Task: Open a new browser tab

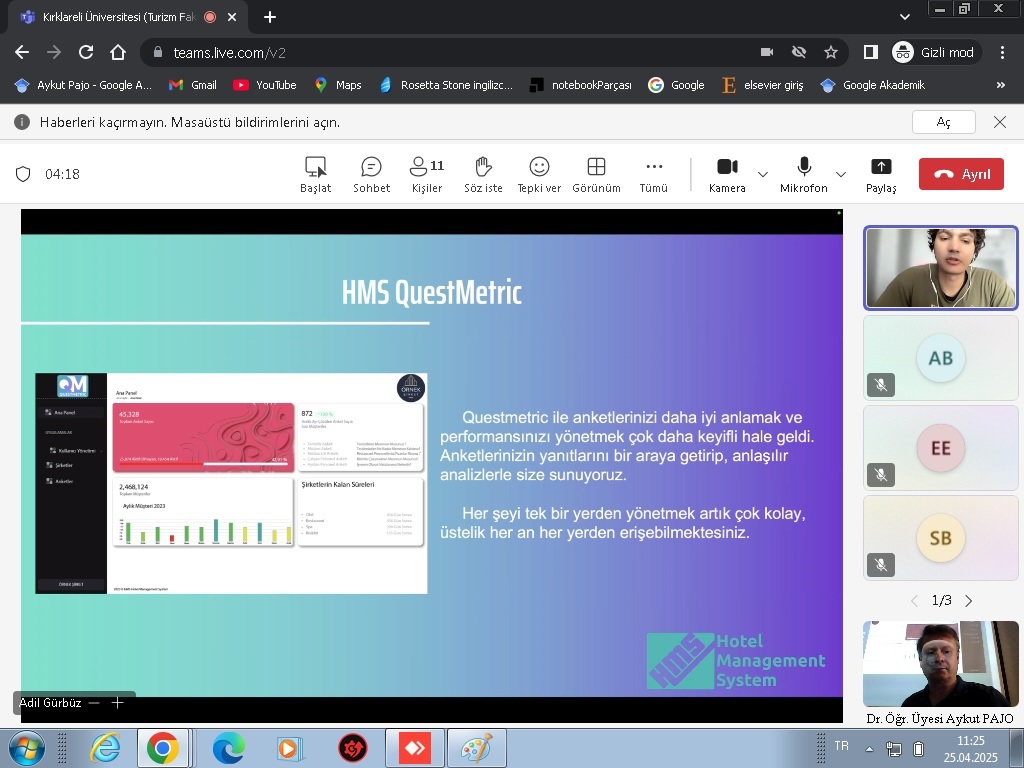Action: click(x=270, y=18)
